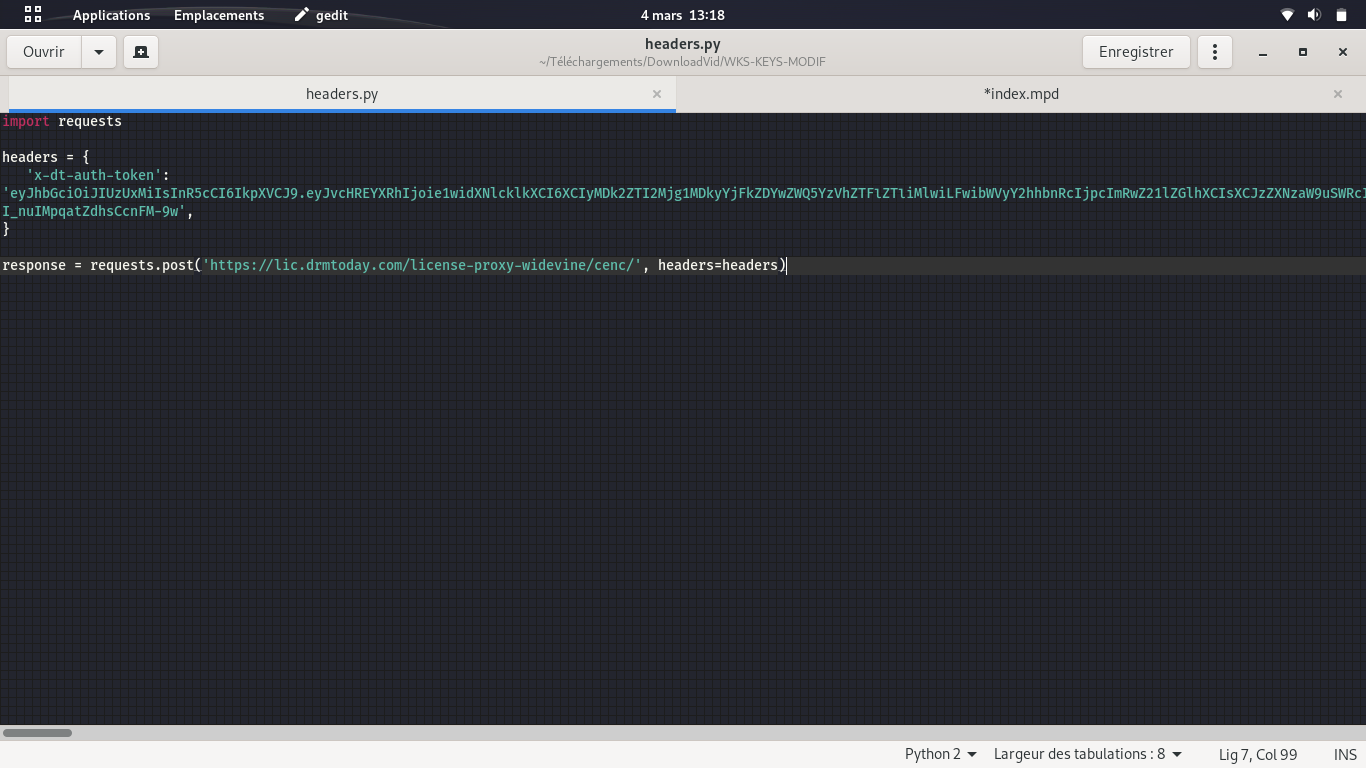Open the Python 2 language selector

click(940, 754)
